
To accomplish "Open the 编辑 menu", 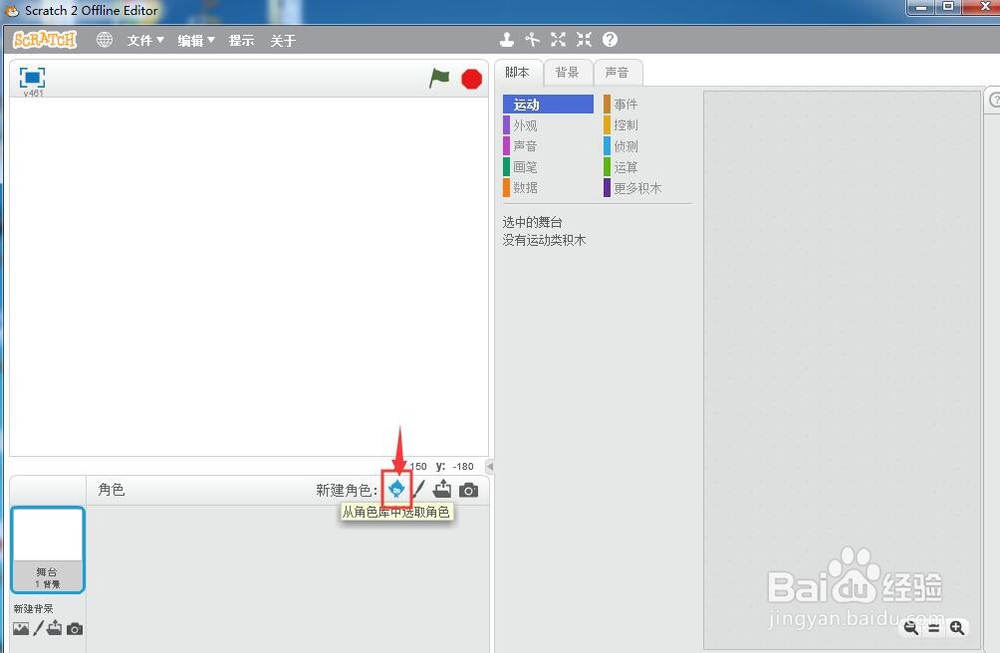I will click(196, 40).
